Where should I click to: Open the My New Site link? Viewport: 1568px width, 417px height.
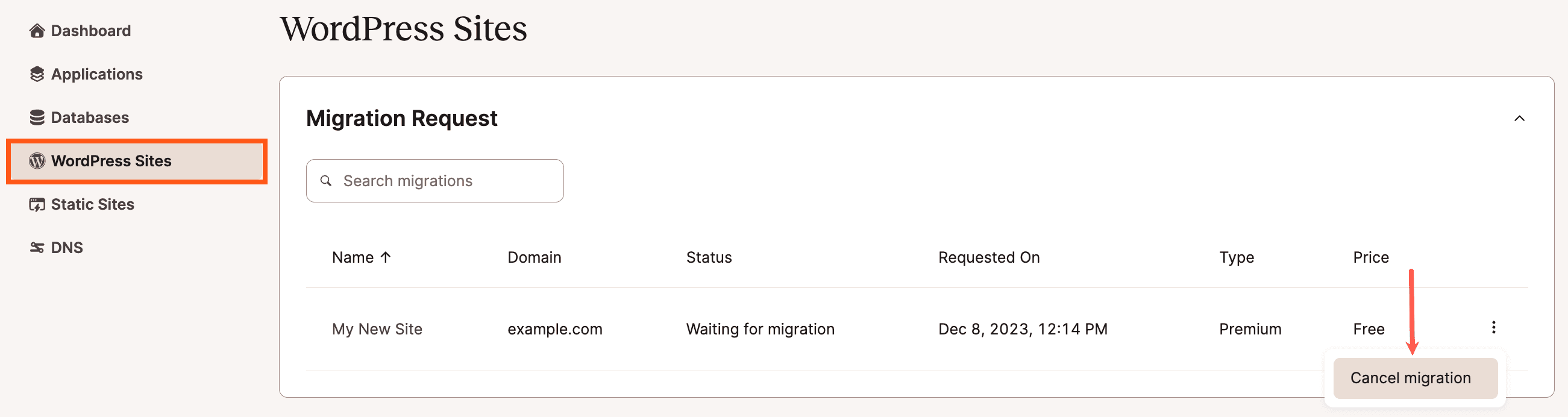[x=377, y=330]
